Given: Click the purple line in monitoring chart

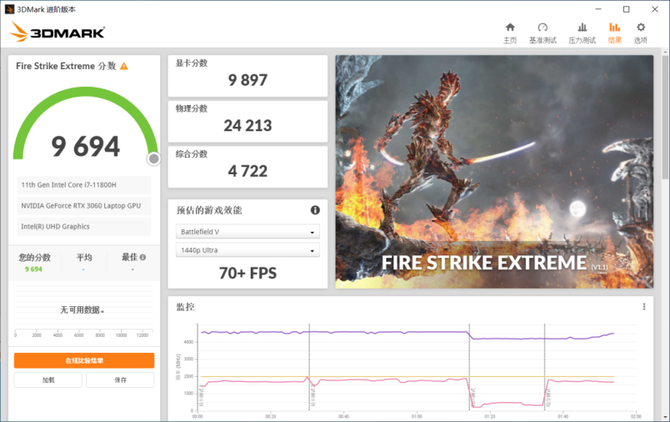Looking at the screenshot, I should 400,332.
